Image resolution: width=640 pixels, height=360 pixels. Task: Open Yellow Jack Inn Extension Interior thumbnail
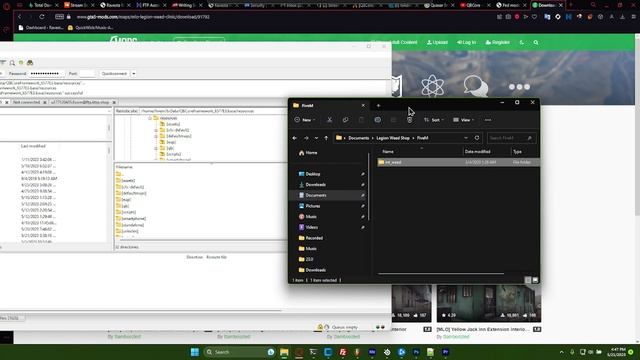(x=489, y=303)
